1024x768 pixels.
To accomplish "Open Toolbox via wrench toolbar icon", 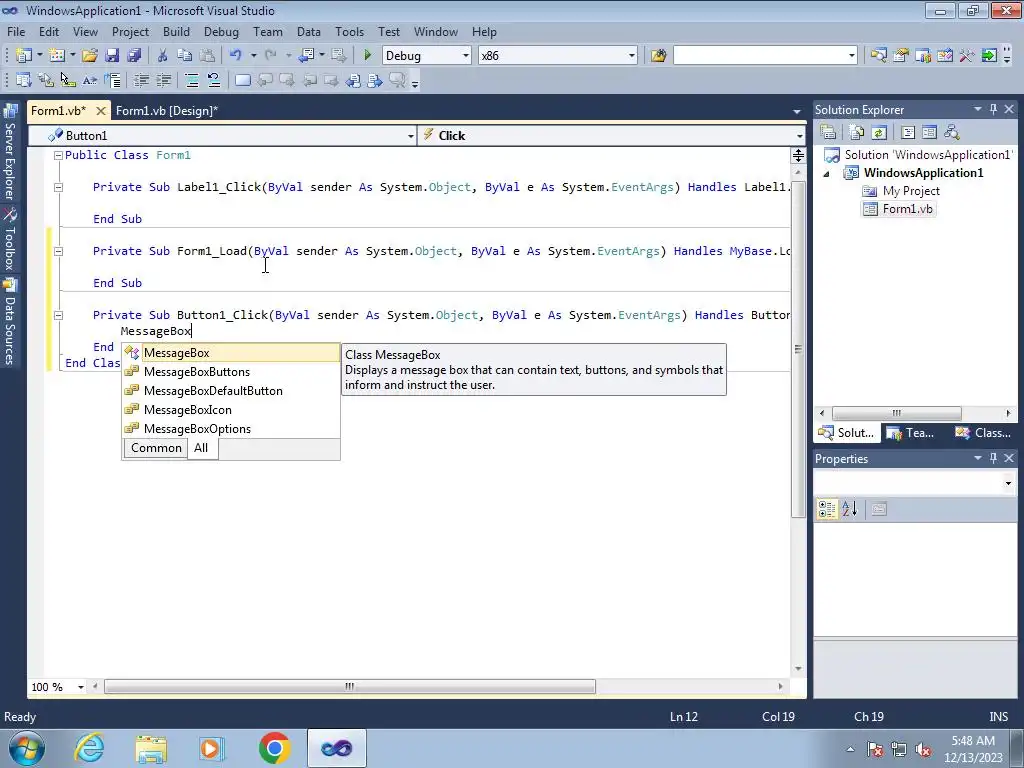I will pyautogui.click(x=967, y=56).
